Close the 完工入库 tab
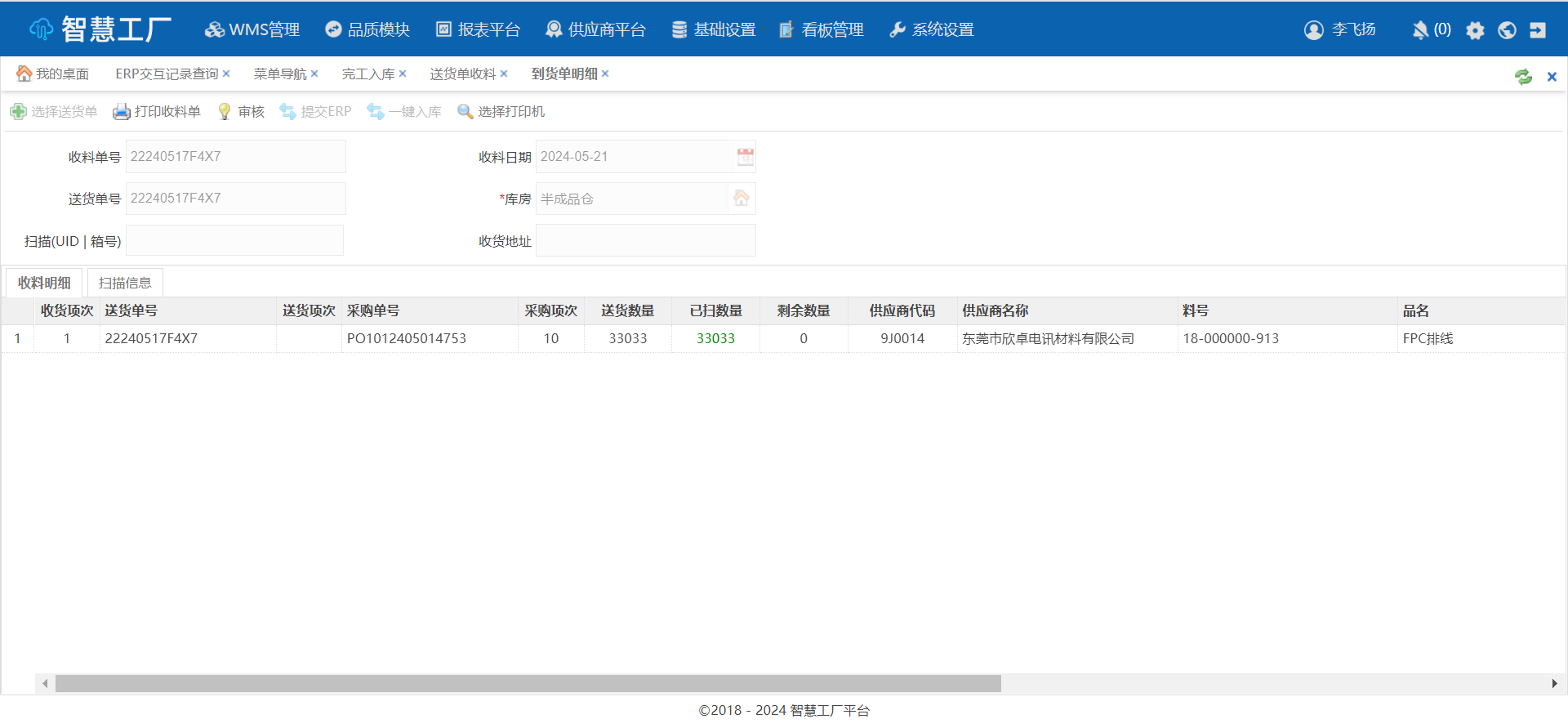 [x=403, y=74]
